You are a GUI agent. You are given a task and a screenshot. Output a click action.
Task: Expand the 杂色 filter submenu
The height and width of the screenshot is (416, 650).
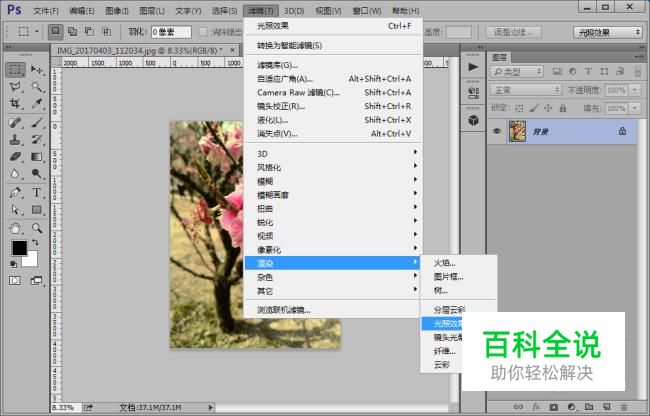(332, 277)
